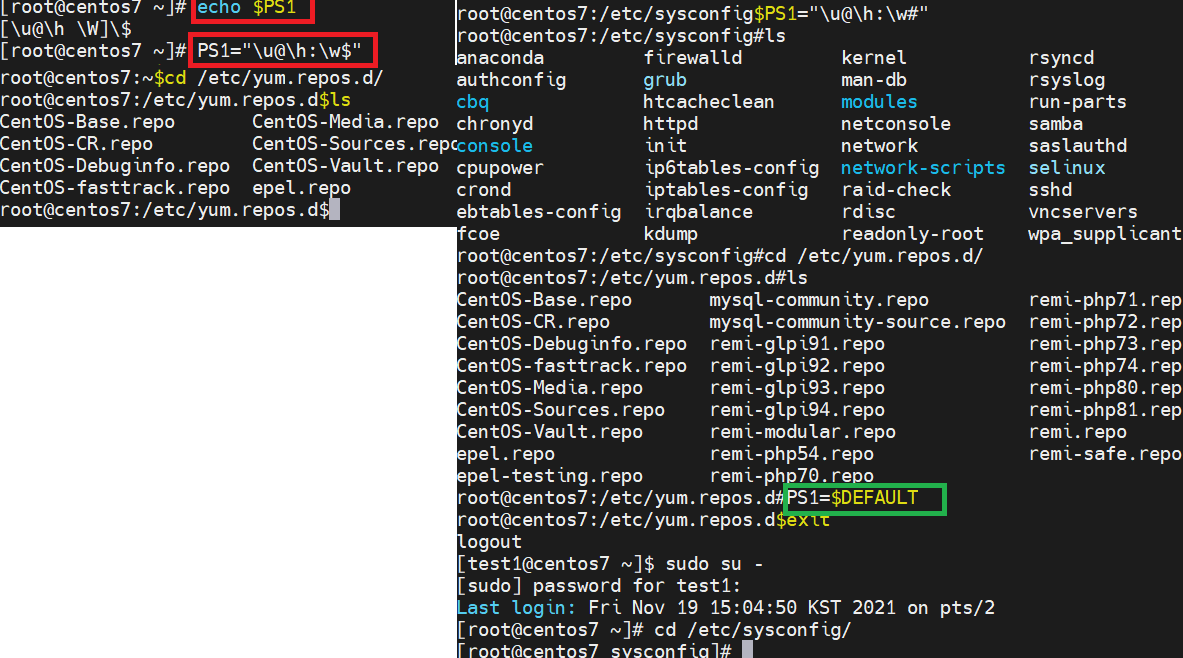
Task: Click the 'cbq' directory entry
Action: [473, 101]
